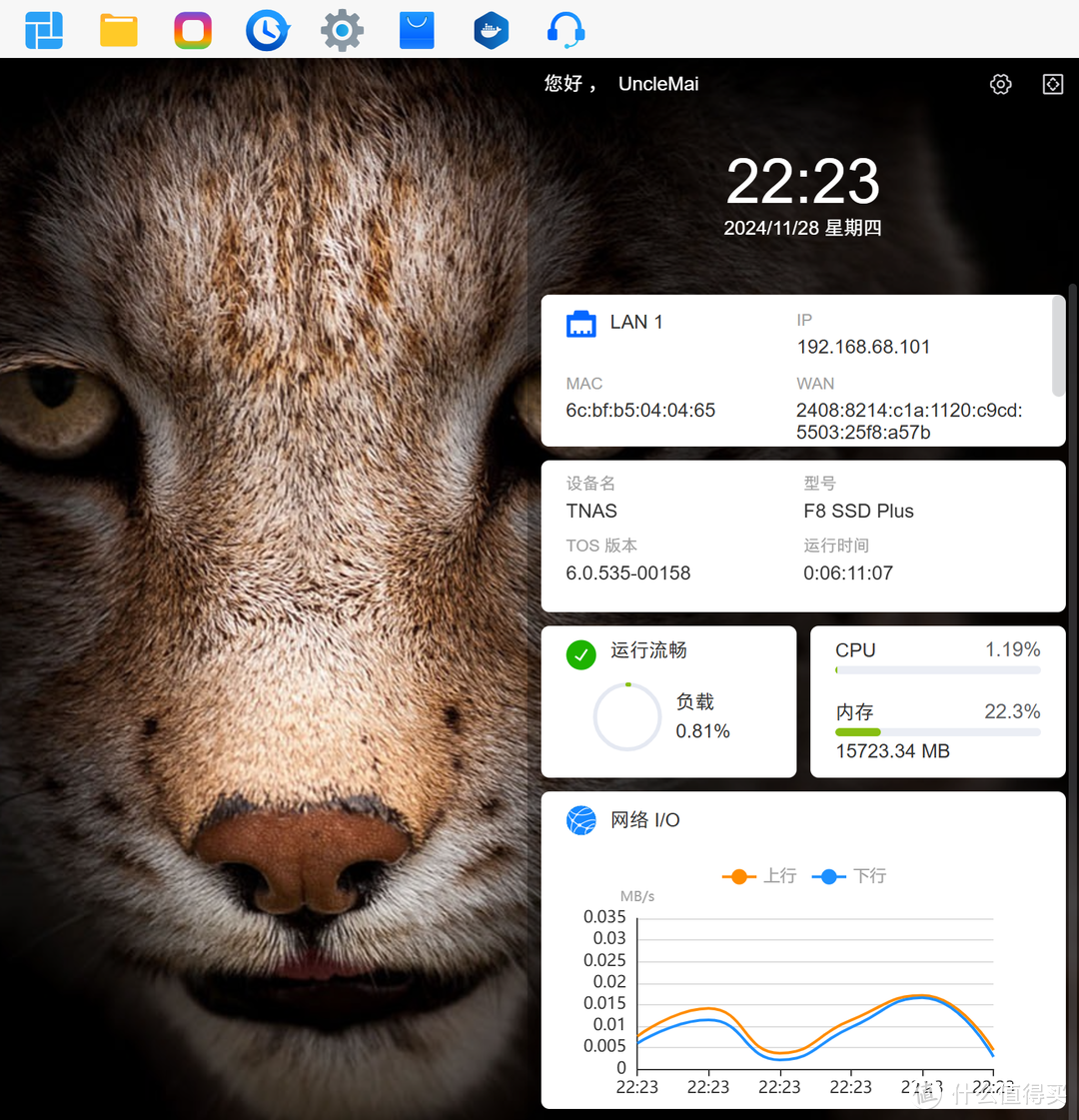Screen dimensions: 1079x1120
Task: Click the 内存 memory usage bar
Action: (x=937, y=732)
